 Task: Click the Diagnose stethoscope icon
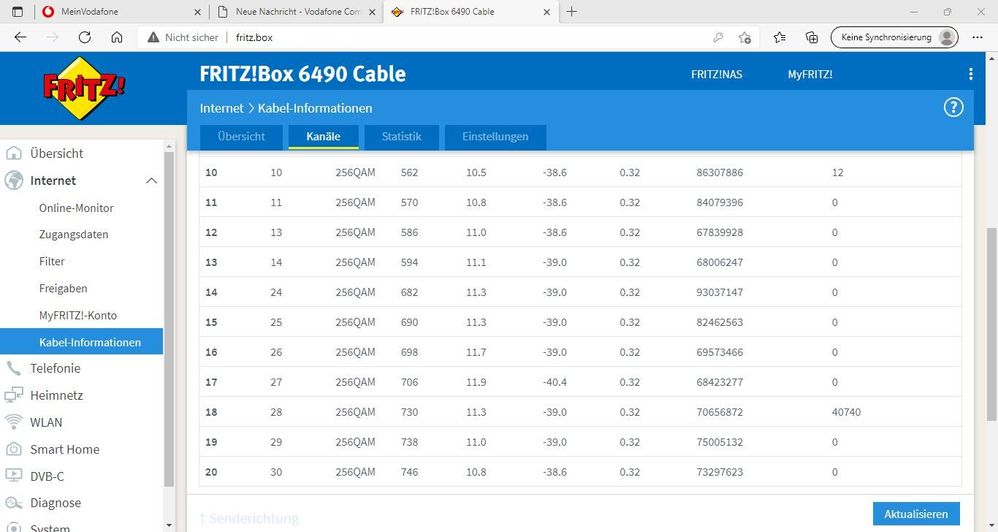pos(13,503)
